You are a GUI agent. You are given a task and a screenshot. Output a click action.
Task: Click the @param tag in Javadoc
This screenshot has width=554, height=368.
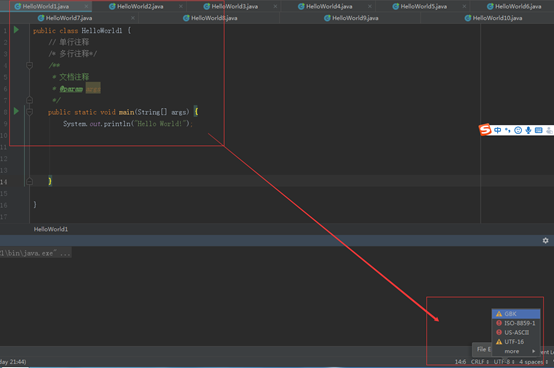[71, 89]
